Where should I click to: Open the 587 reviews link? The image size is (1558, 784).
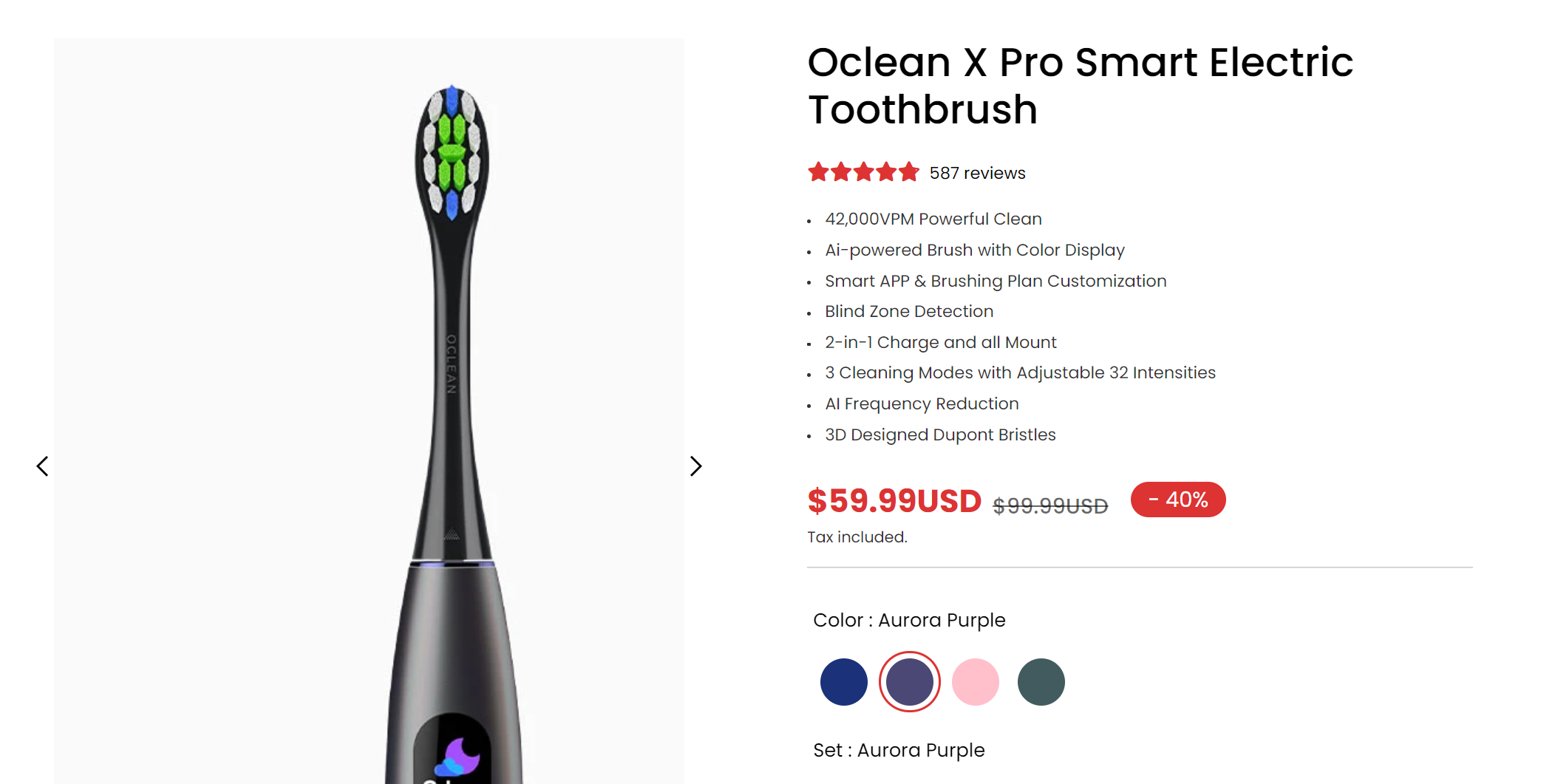click(977, 173)
